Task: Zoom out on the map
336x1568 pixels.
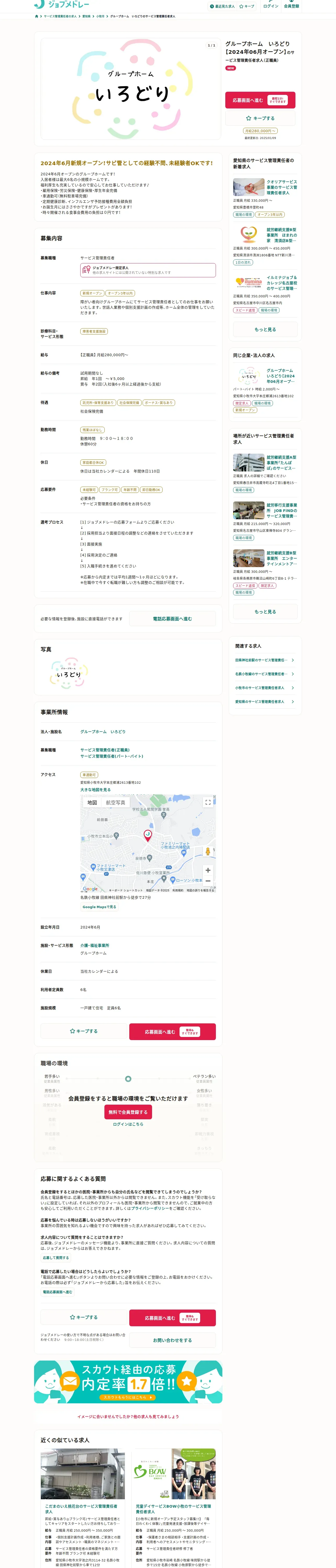Action: 208,881
